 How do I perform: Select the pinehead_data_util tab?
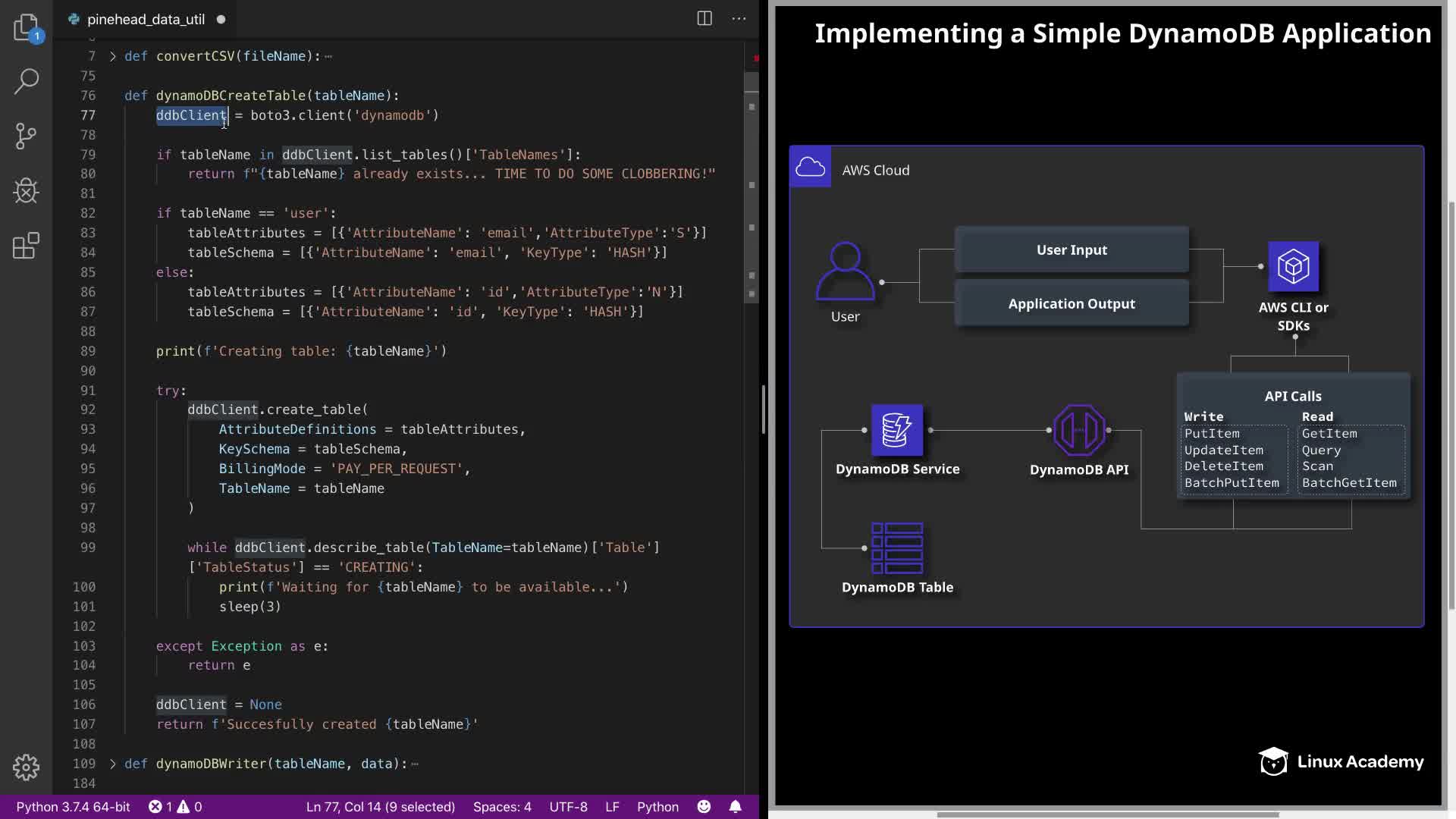coord(145,19)
